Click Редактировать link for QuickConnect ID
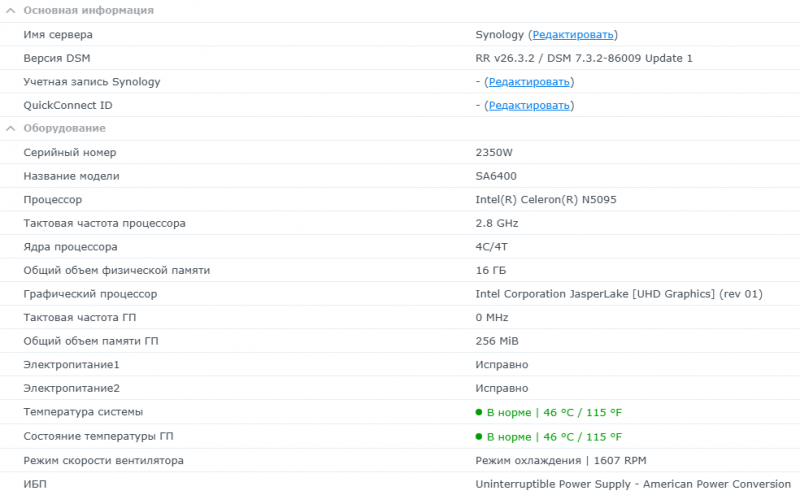The width and height of the screenshot is (800, 495). click(x=529, y=105)
